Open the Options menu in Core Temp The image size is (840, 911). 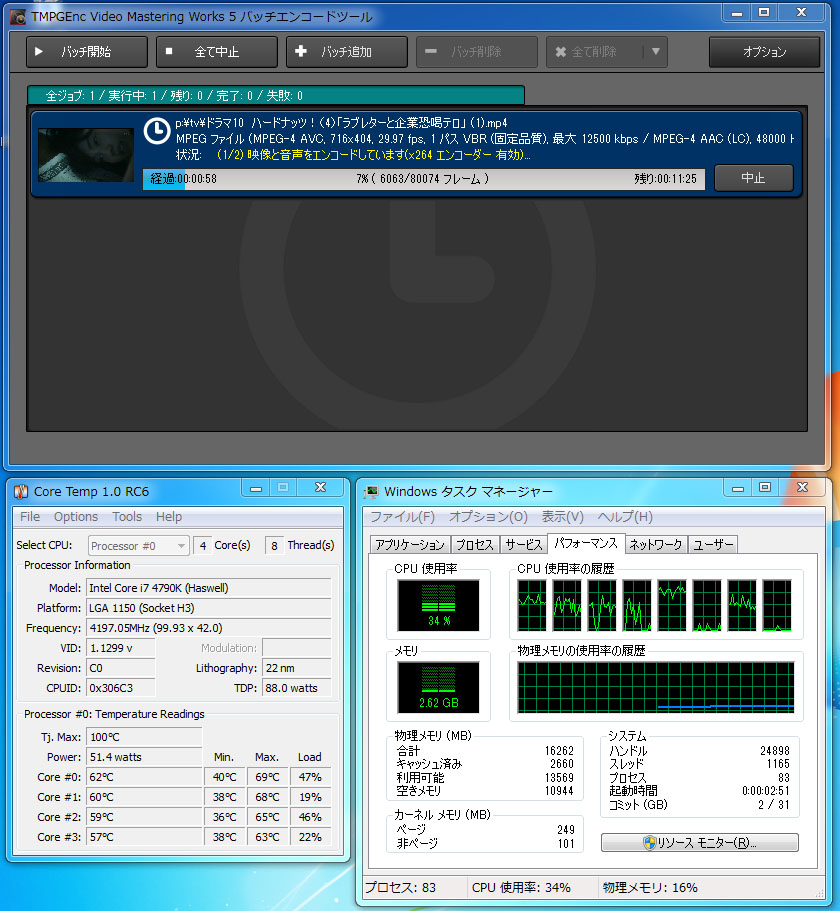pyautogui.click(x=76, y=517)
